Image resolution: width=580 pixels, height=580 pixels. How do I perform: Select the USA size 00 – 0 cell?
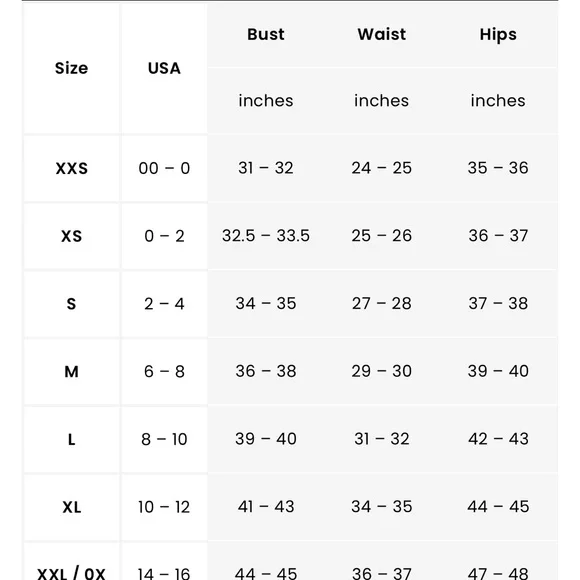pyautogui.click(x=164, y=168)
